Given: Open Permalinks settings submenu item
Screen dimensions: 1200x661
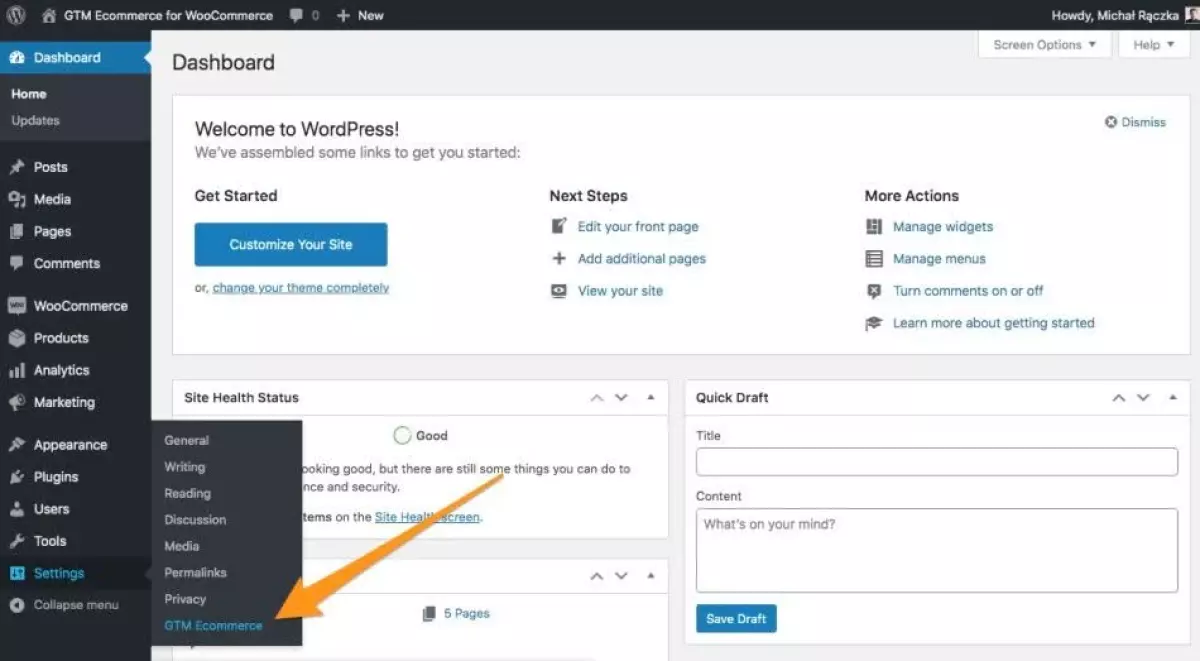Looking at the screenshot, I should tap(196, 573).
